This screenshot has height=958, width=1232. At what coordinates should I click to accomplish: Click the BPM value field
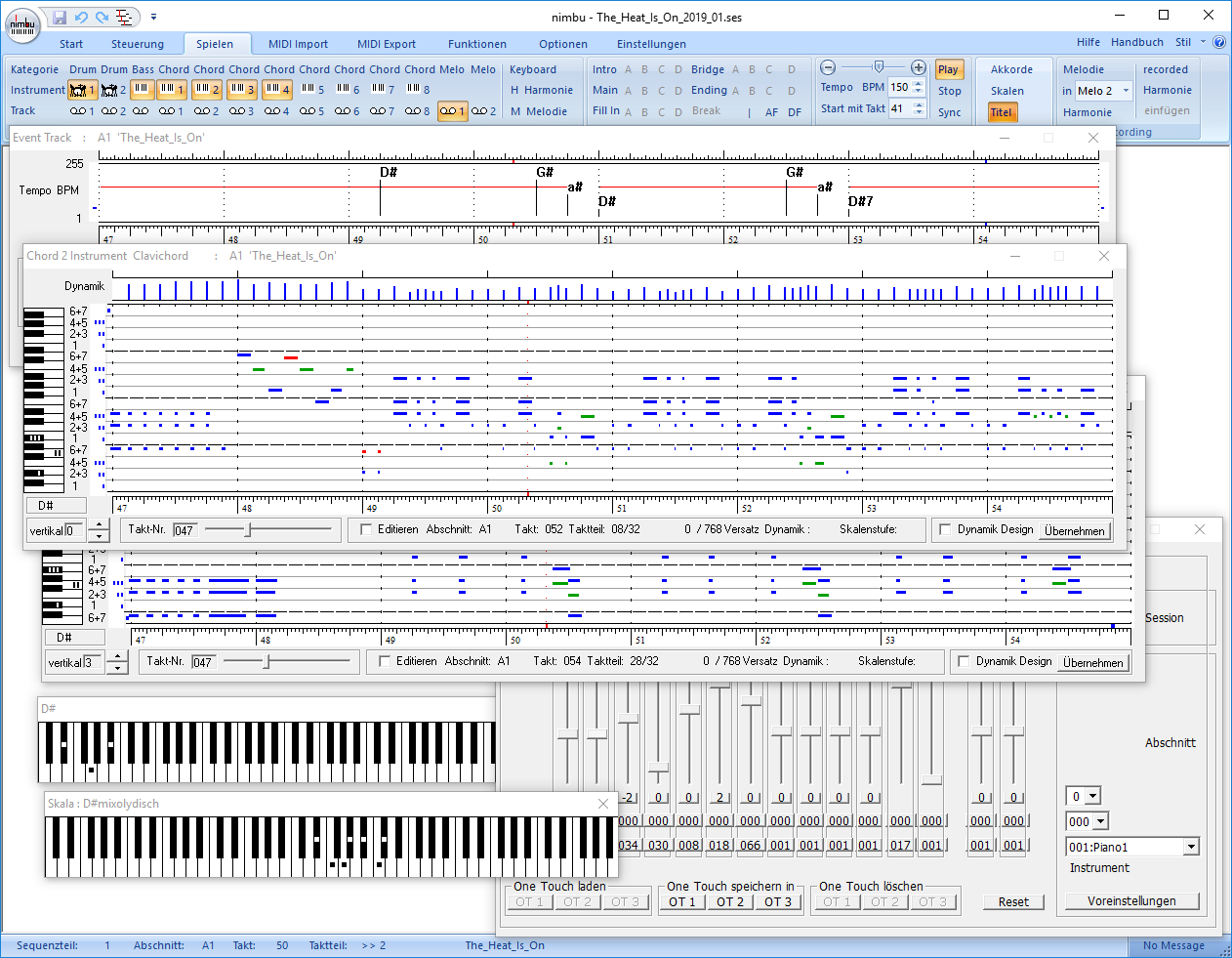click(900, 87)
